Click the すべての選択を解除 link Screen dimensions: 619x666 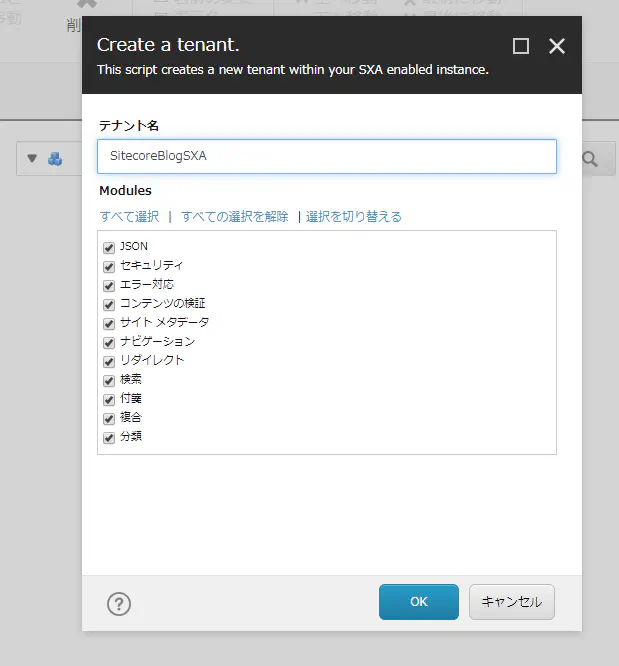tap(235, 217)
